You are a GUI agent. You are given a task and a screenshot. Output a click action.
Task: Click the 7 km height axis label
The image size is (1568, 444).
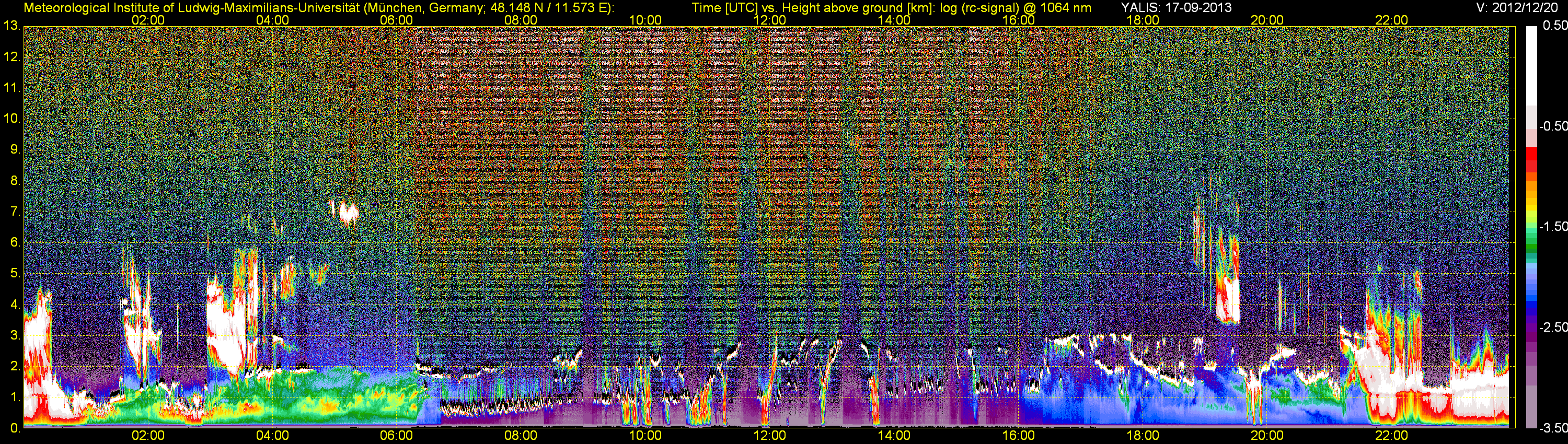pyautogui.click(x=15, y=212)
